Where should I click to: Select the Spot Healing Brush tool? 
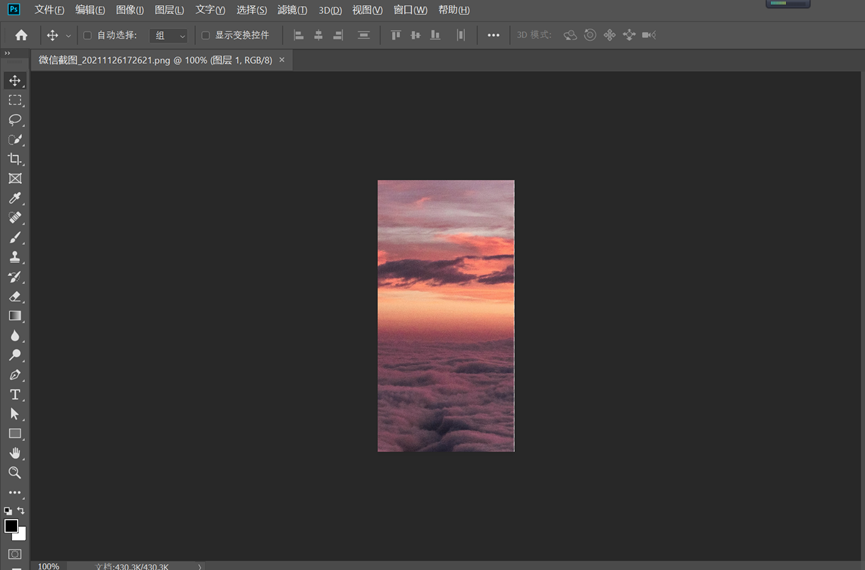coord(15,217)
